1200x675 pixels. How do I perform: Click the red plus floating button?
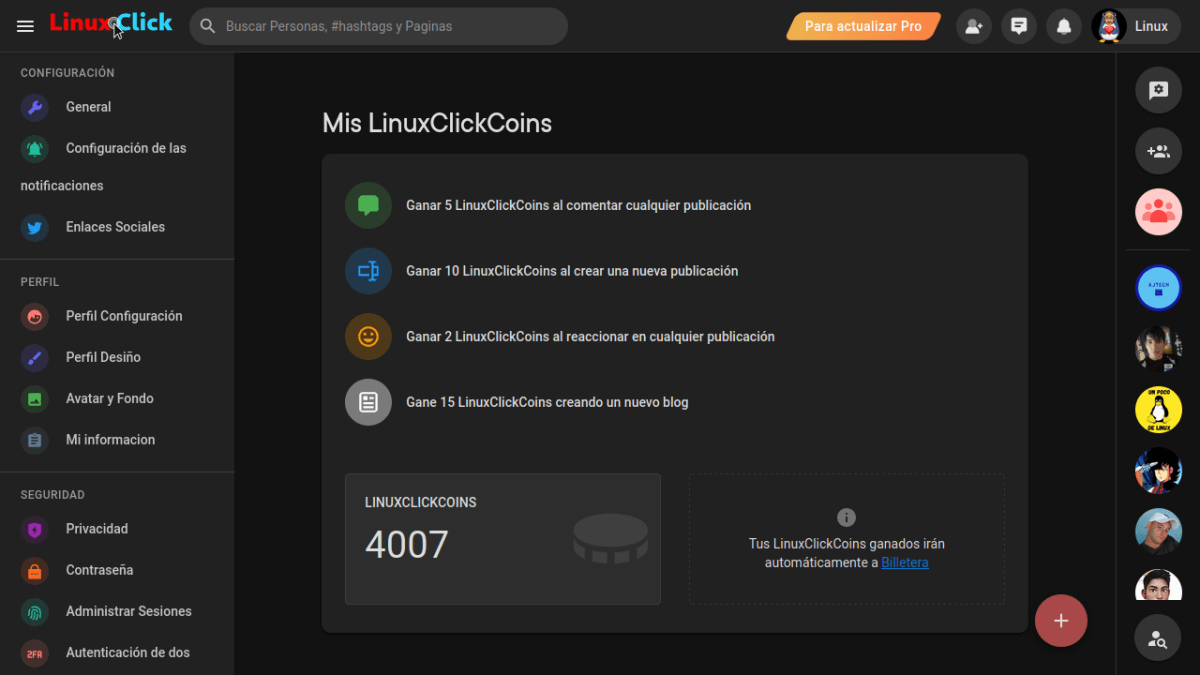pyautogui.click(x=1061, y=621)
